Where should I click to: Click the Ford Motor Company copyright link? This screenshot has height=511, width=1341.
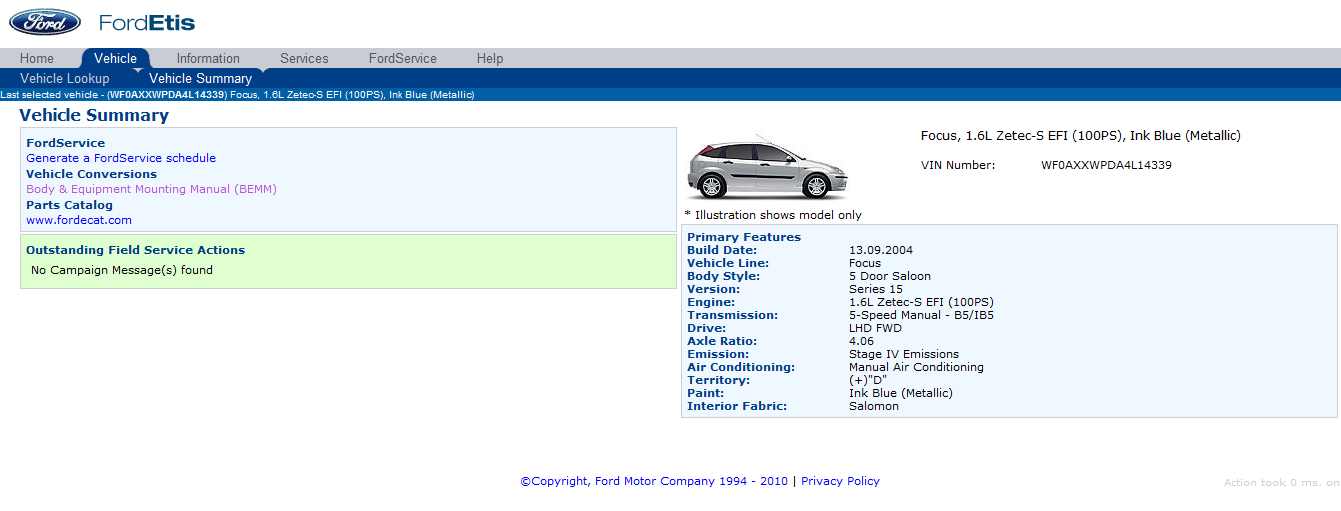click(654, 481)
